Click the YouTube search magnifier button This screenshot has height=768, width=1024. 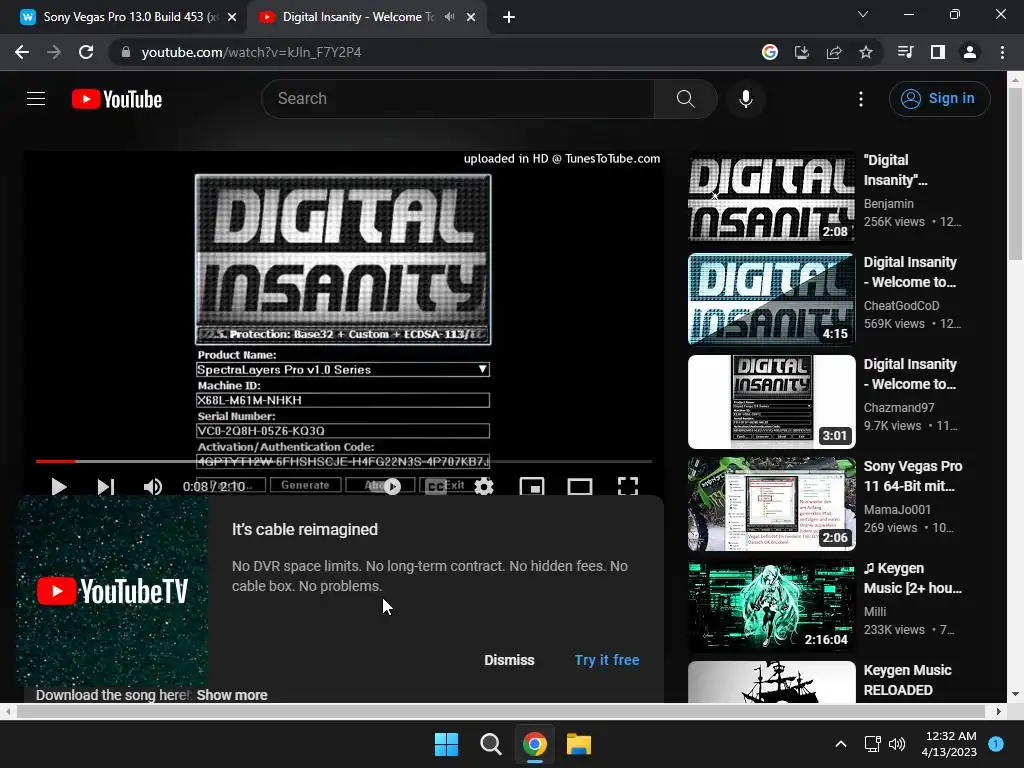(686, 99)
